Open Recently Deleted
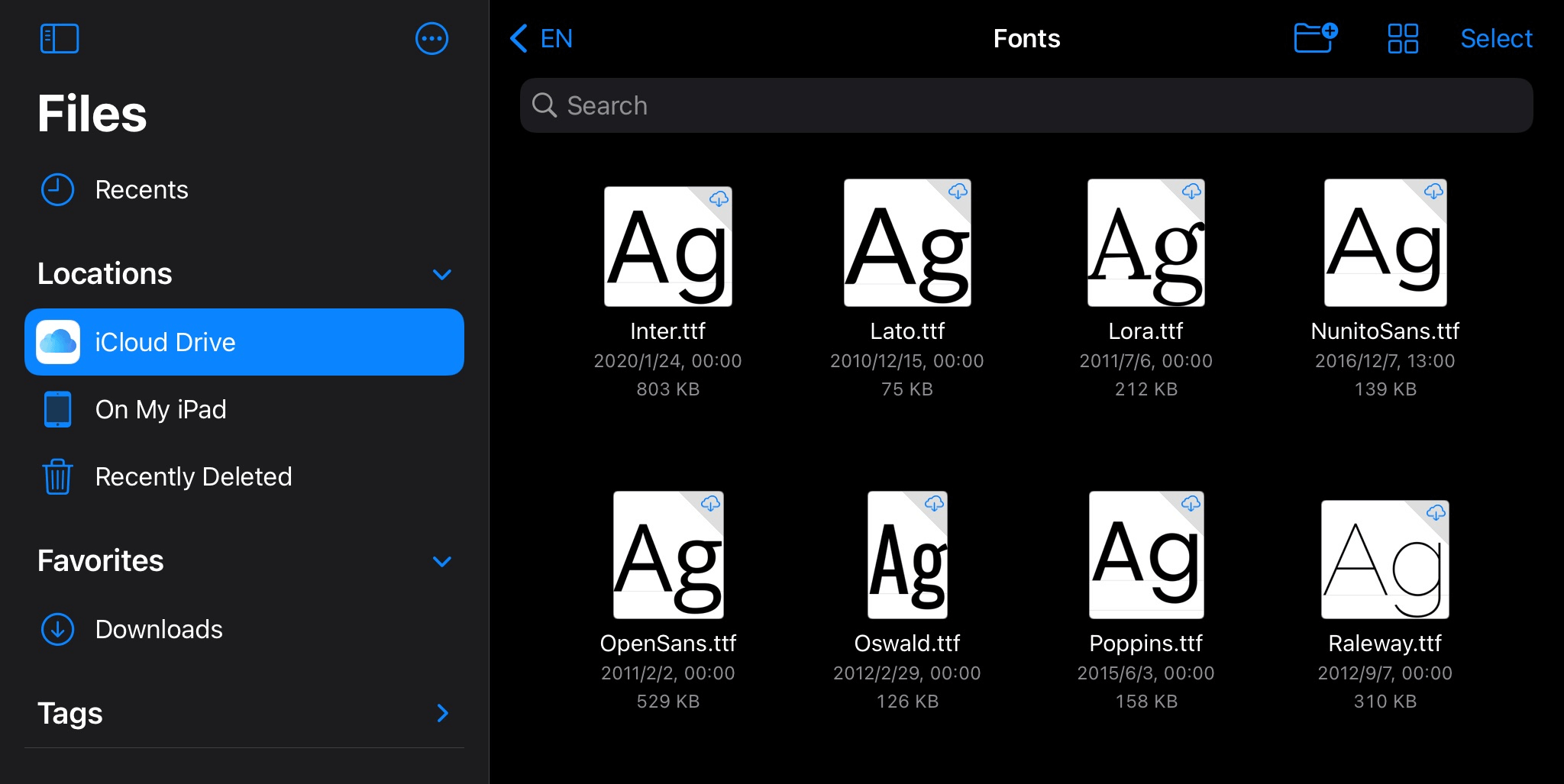The height and width of the screenshot is (784, 1564). pos(244,476)
